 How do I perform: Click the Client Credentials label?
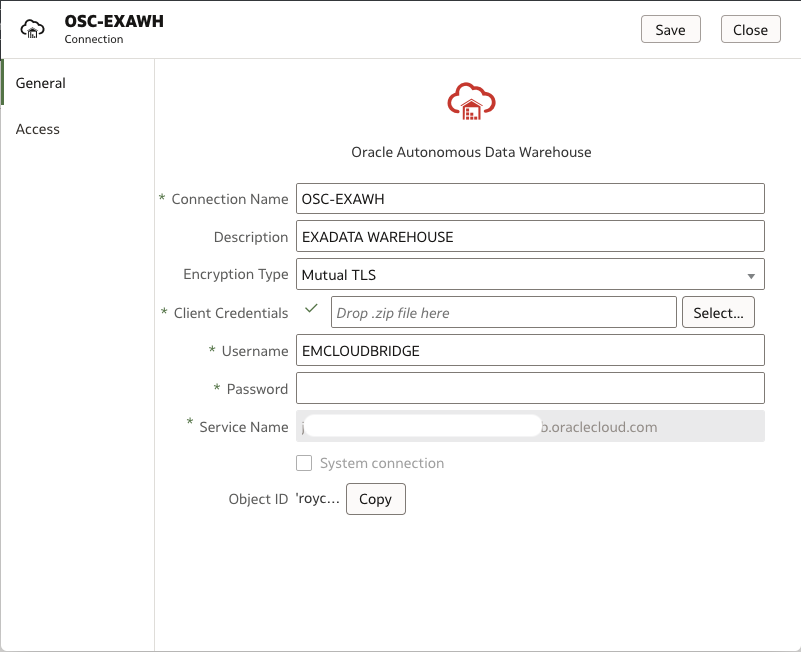click(231, 313)
